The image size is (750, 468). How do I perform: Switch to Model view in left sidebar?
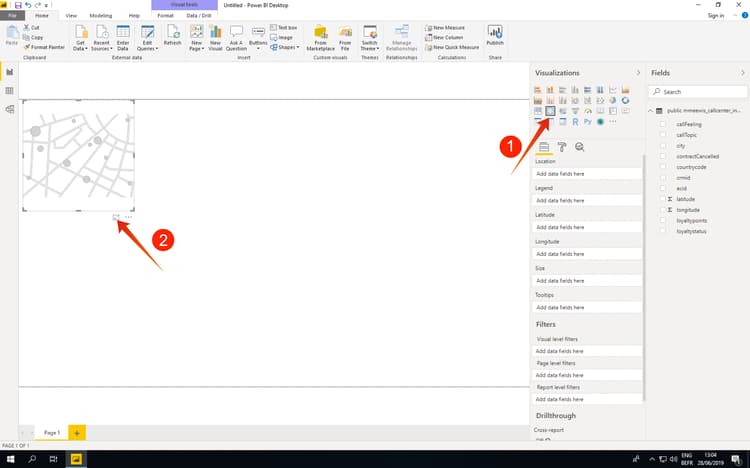coord(10,109)
